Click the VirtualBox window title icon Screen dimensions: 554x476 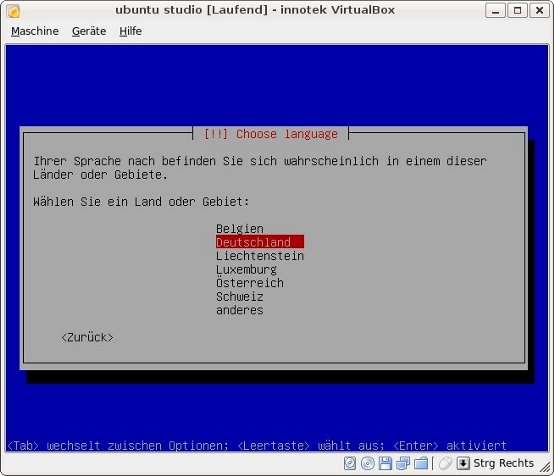tap(13, 11)
